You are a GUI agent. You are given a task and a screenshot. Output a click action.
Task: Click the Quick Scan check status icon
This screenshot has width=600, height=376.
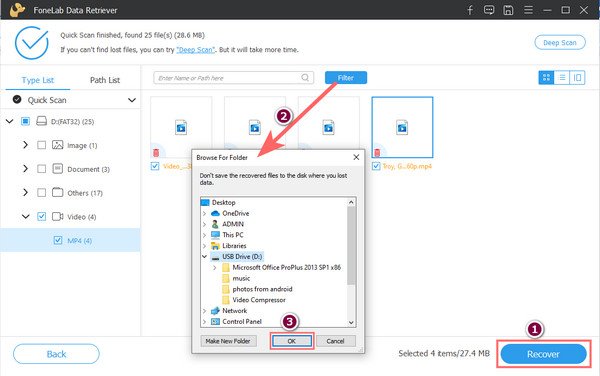pos(17,99)
